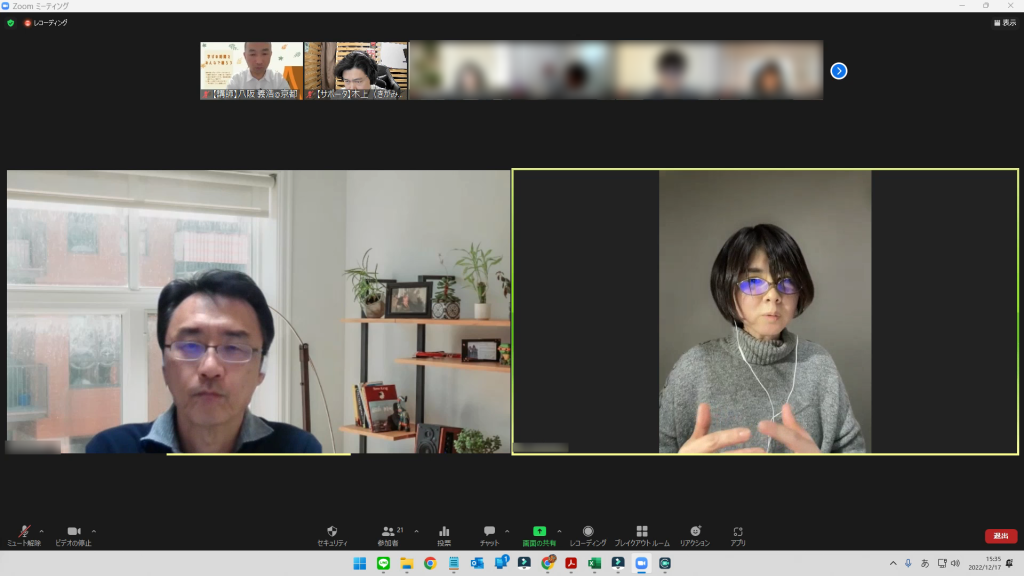The width and height of the screenshot is (1024, 576).
Task: Unmute the microphone (ミュート解除)
Action: click(x=24, y=535)
